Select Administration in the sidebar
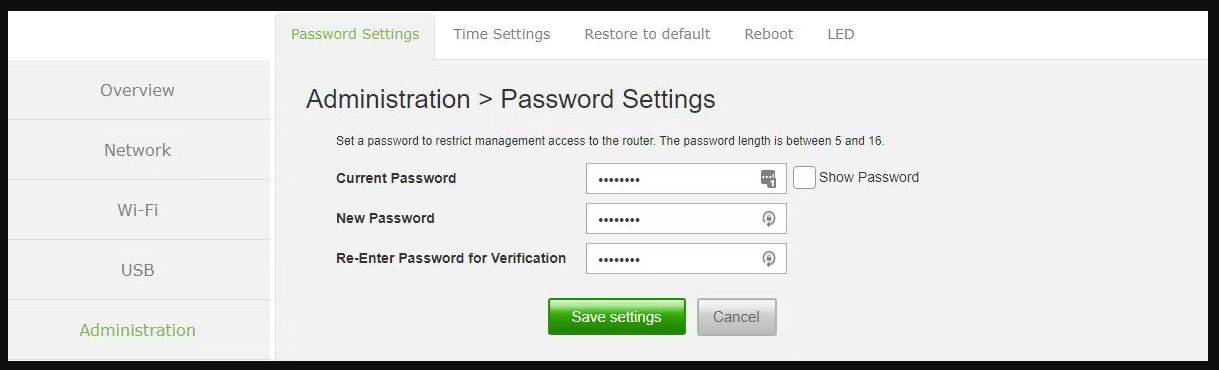The width and height of the screenshot is (1219, 370). click(x=138, y=330)
